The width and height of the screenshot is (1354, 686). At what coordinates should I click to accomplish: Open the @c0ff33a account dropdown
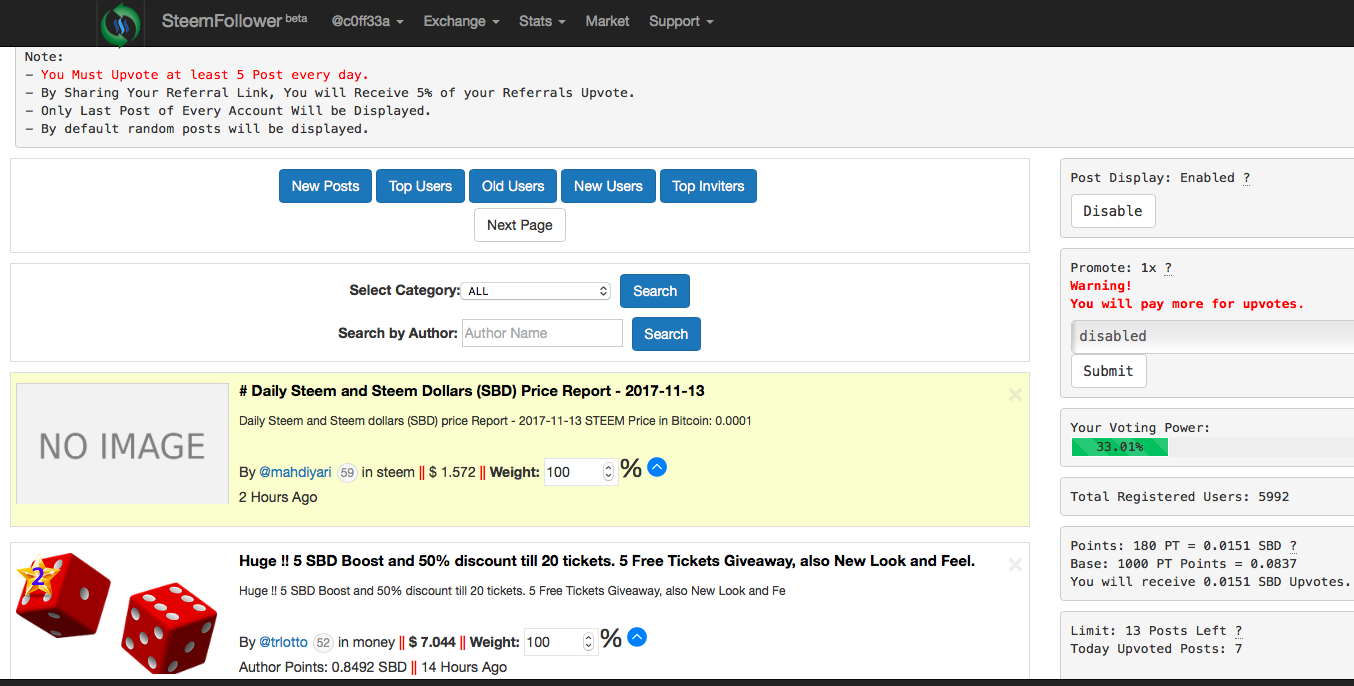click(367, 21)
